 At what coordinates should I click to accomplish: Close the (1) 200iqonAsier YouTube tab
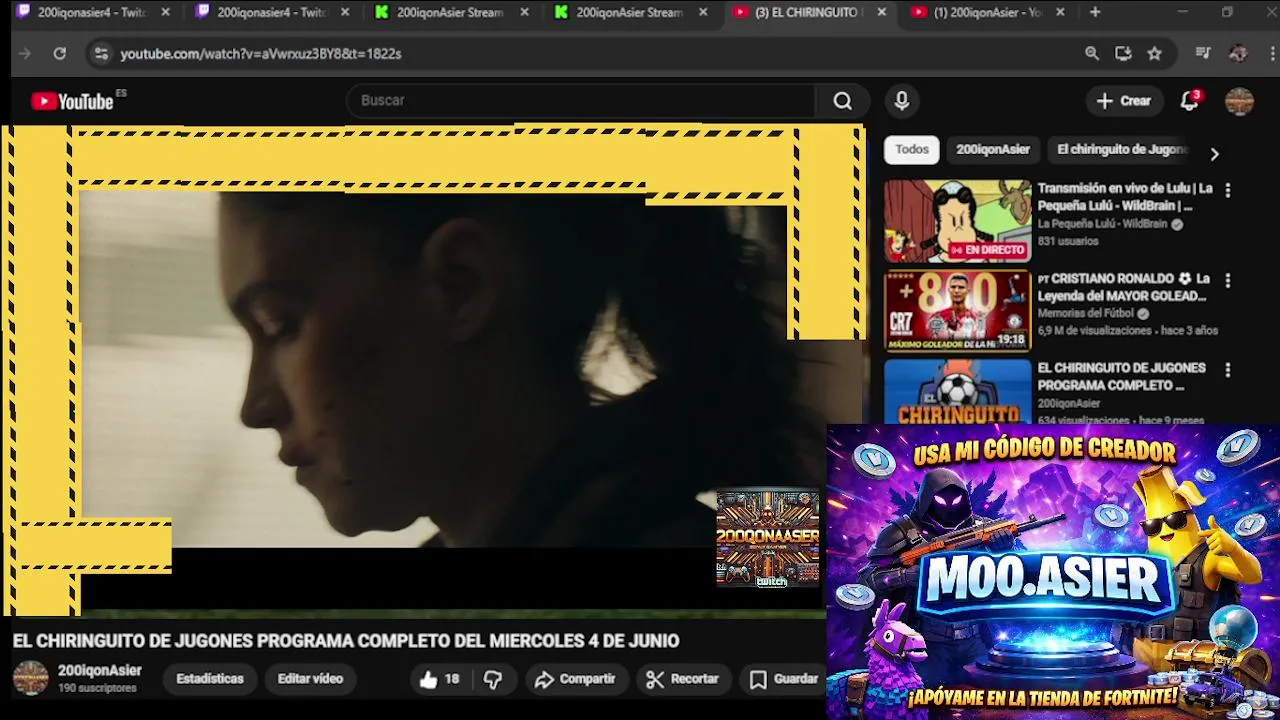pyautogui.click(x=1060, y=12)
